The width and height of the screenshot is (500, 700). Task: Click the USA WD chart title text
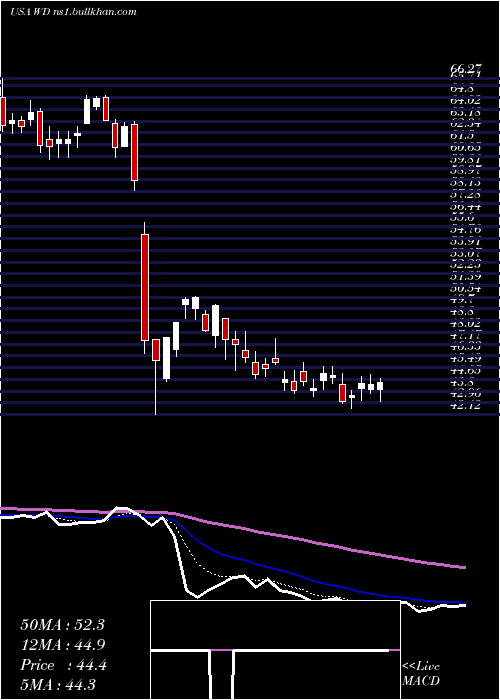pos(72,12)
